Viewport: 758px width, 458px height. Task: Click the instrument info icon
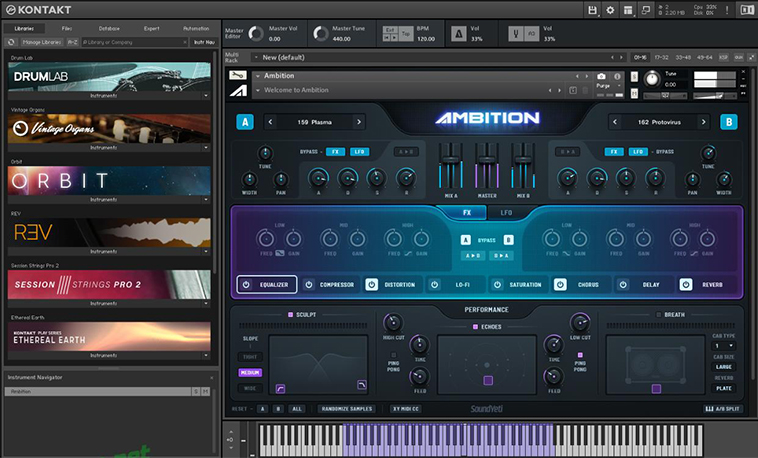[x=617, y=76]
